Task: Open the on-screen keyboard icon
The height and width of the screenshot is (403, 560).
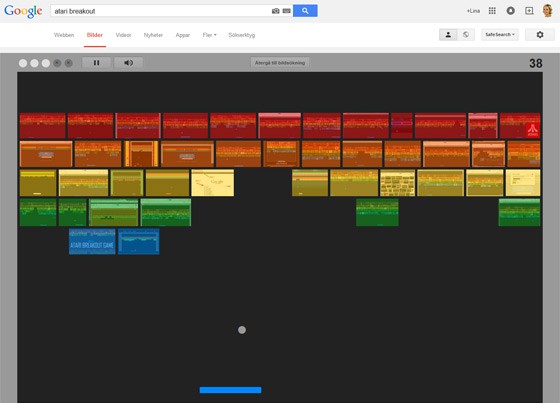Action: click(x=286, y=11)
